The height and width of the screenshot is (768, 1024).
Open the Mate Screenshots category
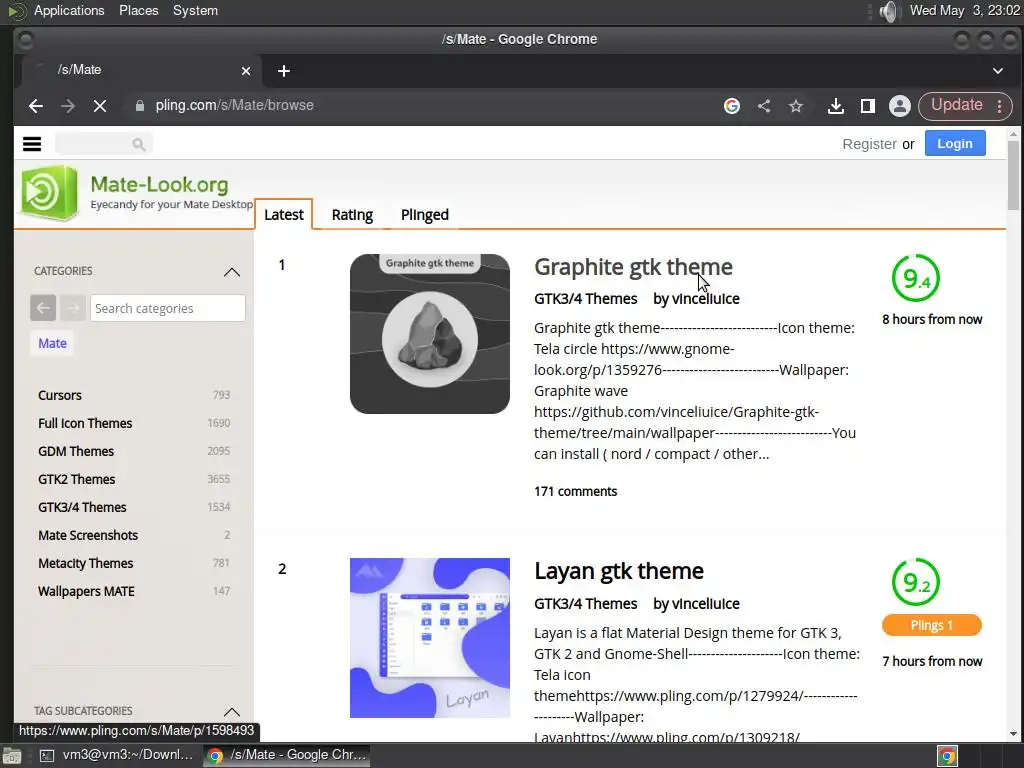point(88,536)
